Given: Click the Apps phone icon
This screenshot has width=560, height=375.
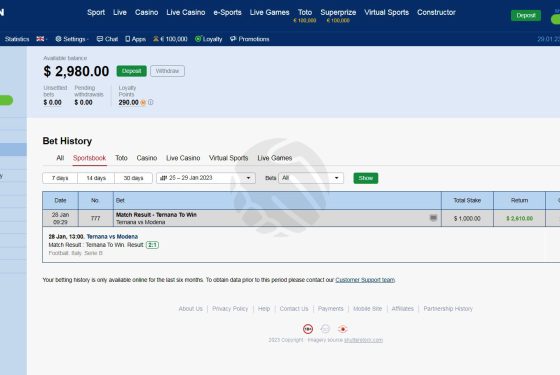Looking at the screenshot, I should coord(128,39).
